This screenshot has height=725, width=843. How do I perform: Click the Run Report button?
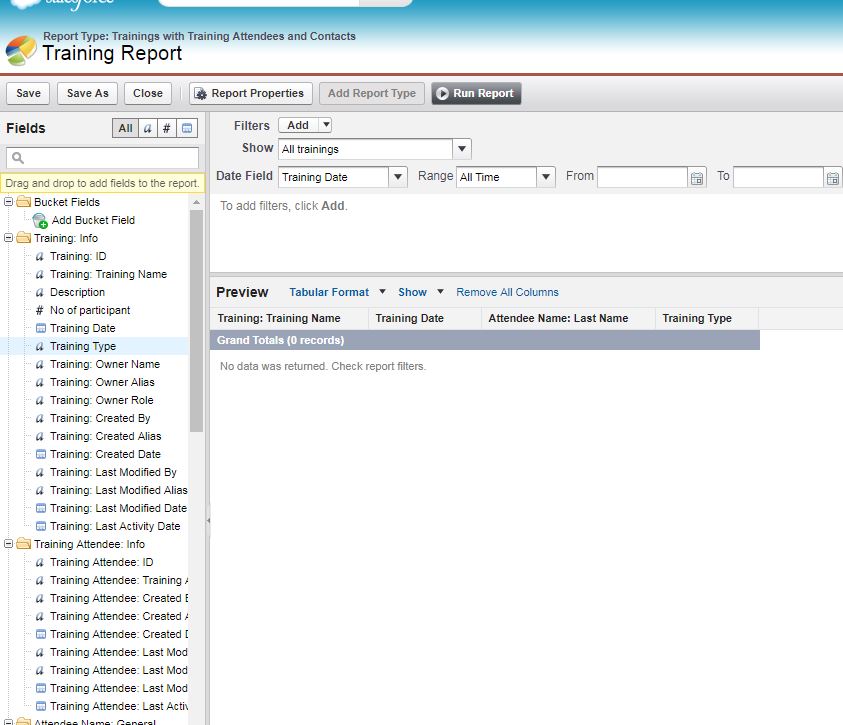(x=476, y=93)
